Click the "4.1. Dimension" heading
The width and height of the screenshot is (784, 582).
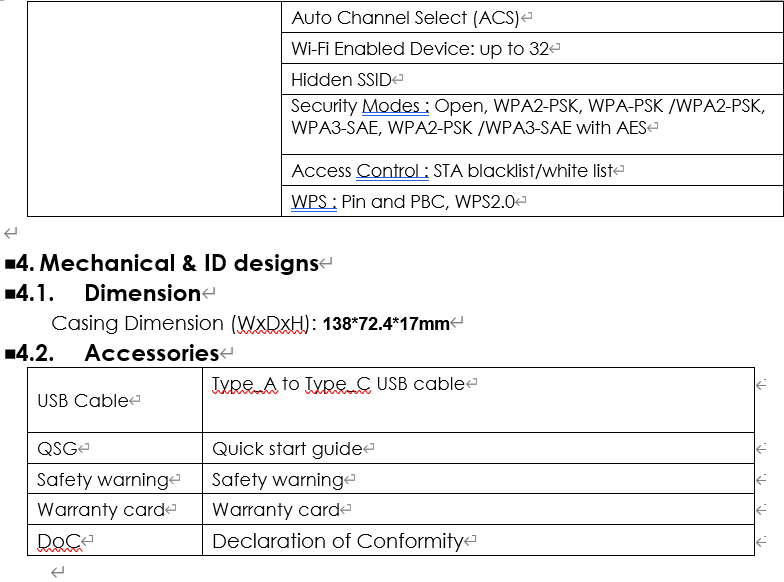pyautogui.click(x=142, y=294)
